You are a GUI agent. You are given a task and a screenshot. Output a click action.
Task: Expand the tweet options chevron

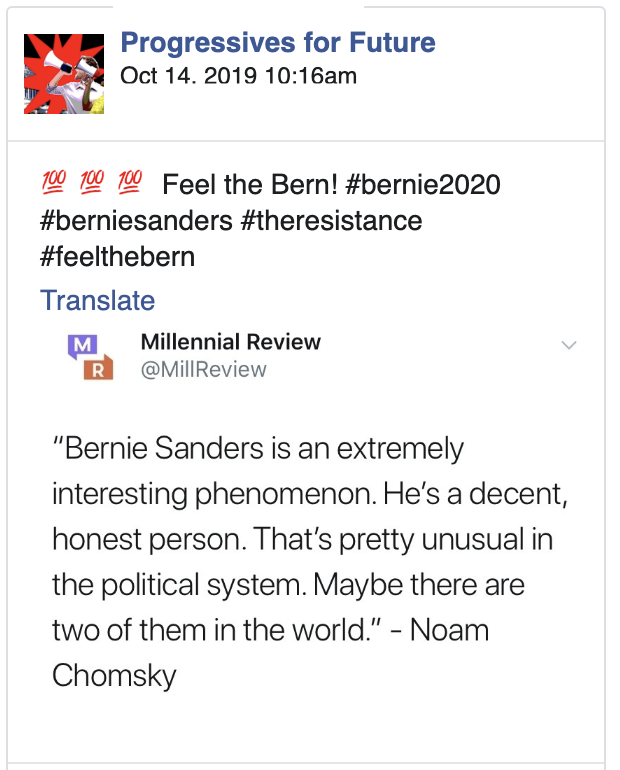pos(569,345)
